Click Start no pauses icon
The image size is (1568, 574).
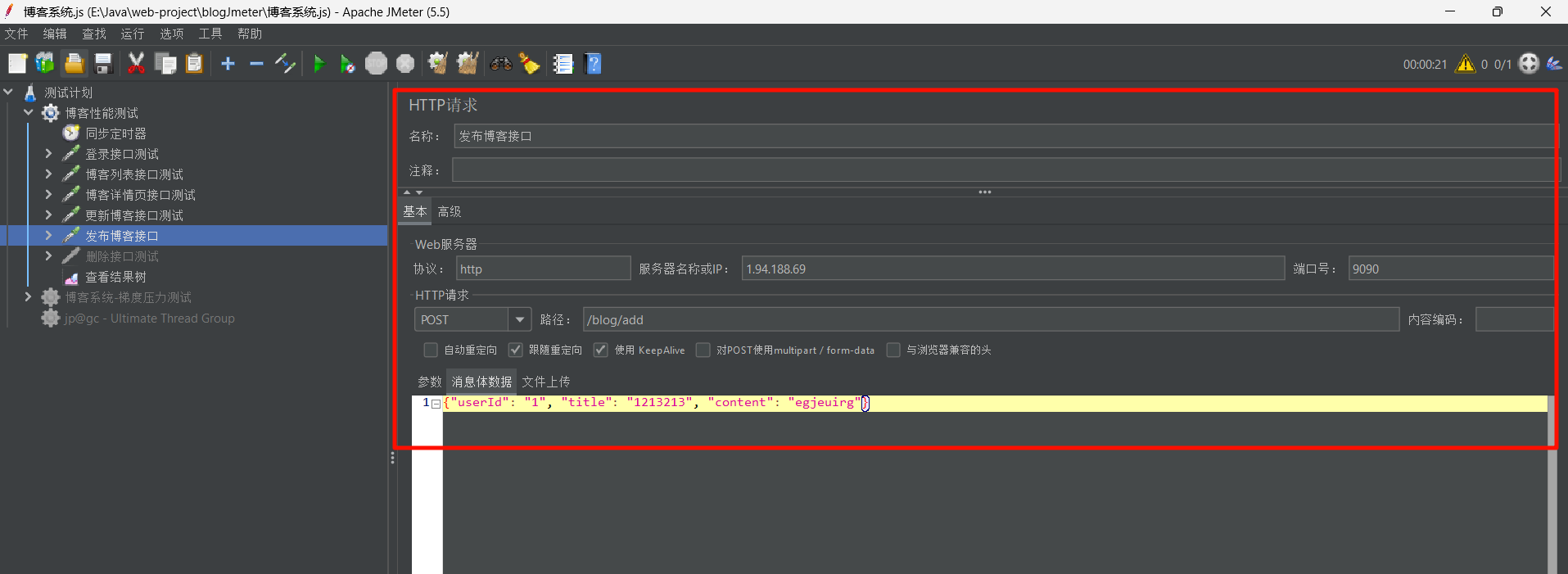[347, 64]
